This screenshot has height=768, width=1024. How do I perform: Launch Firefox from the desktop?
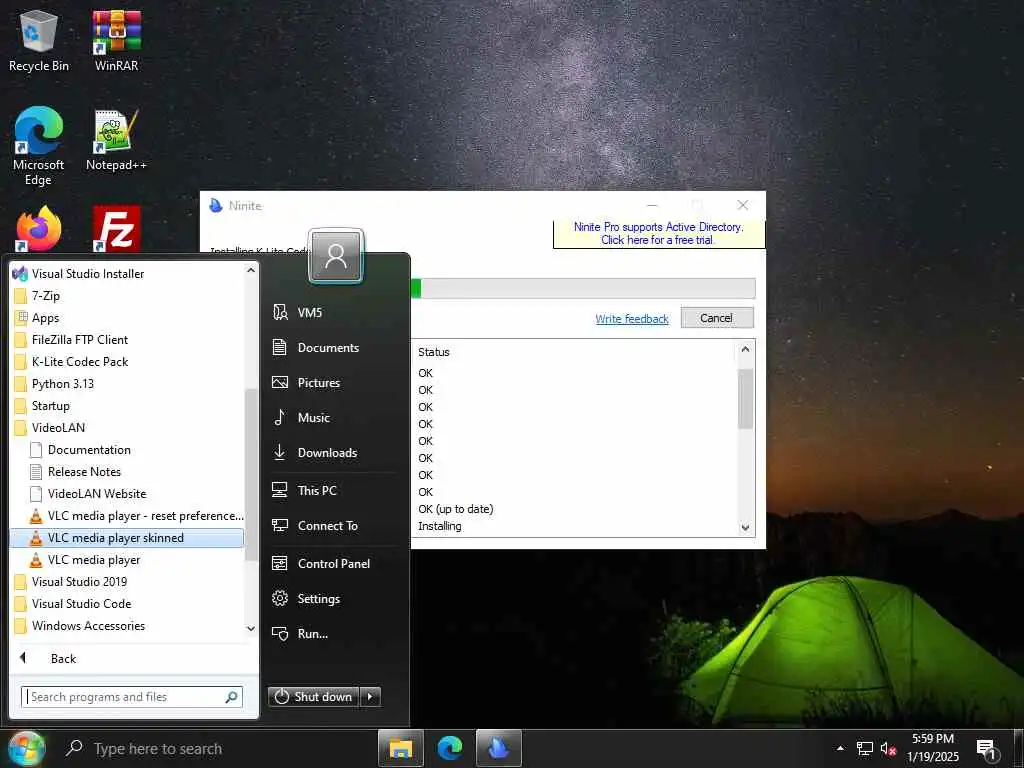[x=39, y=230]
